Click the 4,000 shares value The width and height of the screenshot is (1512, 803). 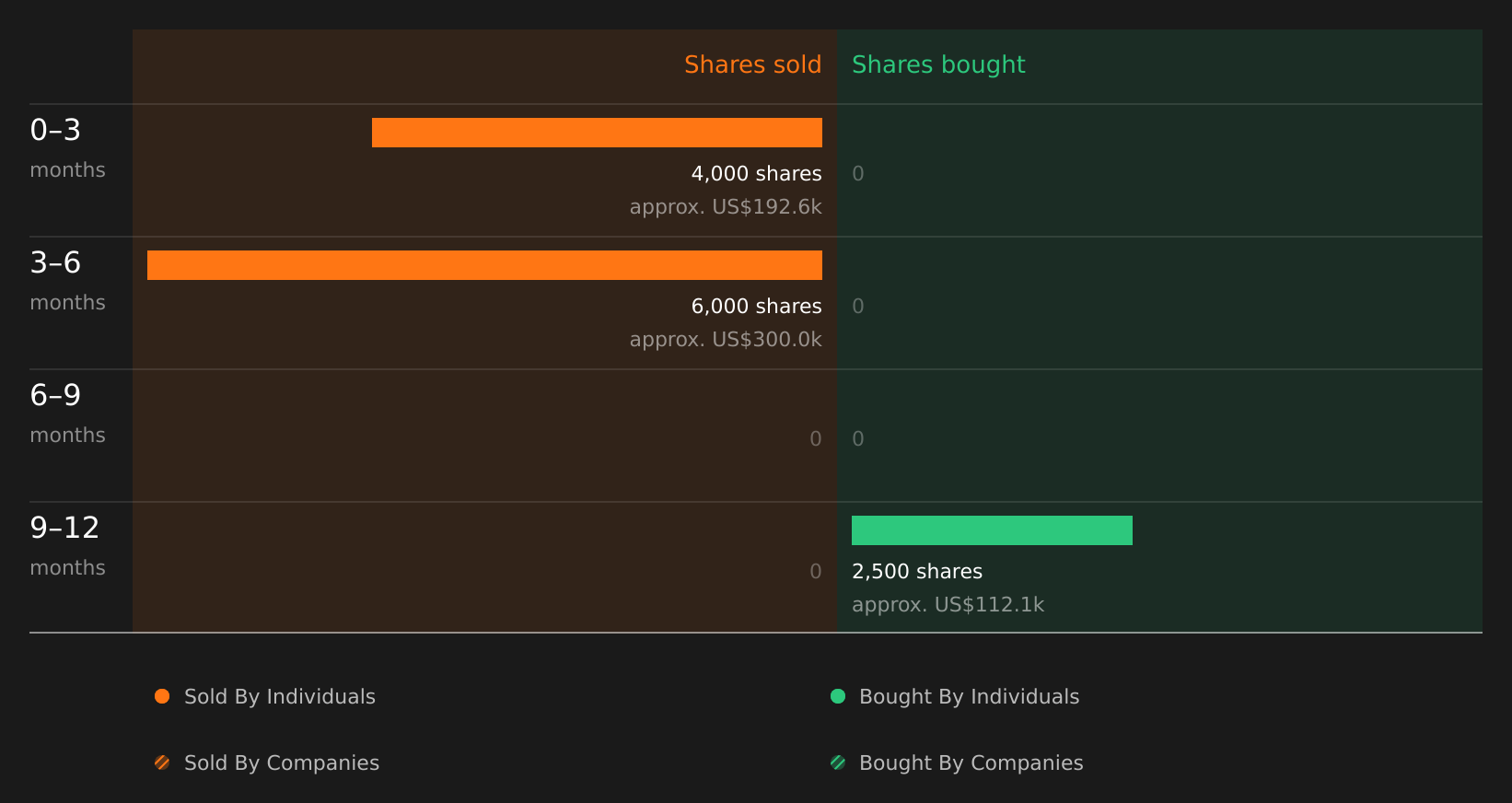pos(756,173)
